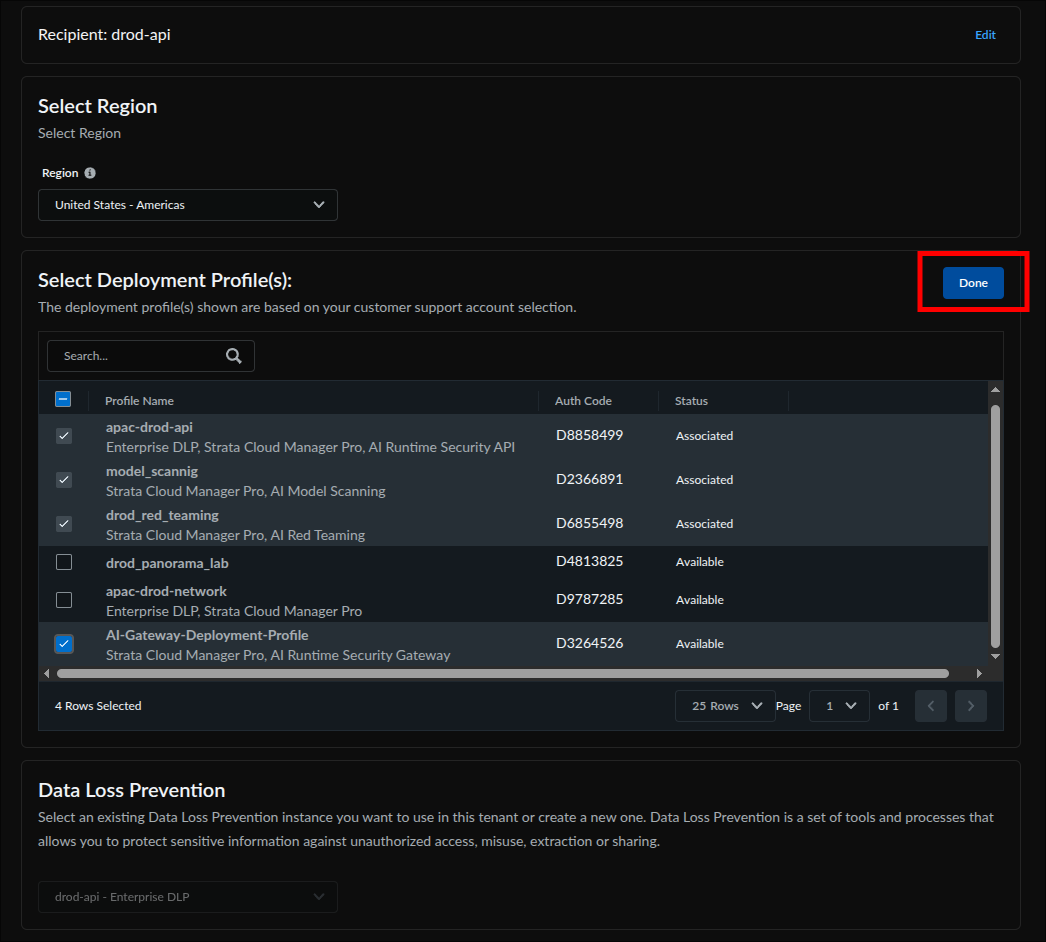
Task: Click the Edit link for recipient
Action: coord(985,35)
